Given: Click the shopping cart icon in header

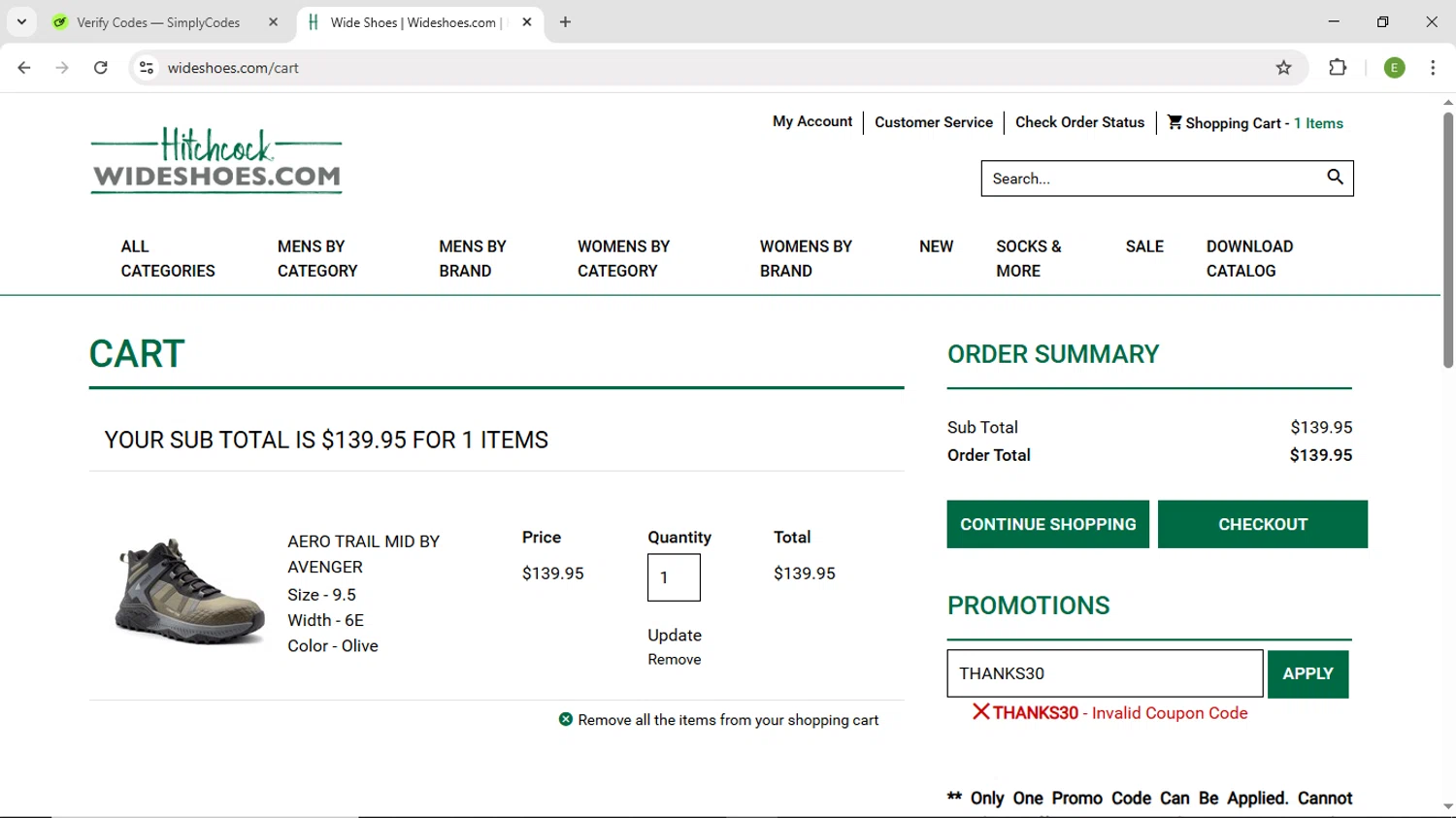Looking at the screenshot, I should click(x=1175, y=122).
